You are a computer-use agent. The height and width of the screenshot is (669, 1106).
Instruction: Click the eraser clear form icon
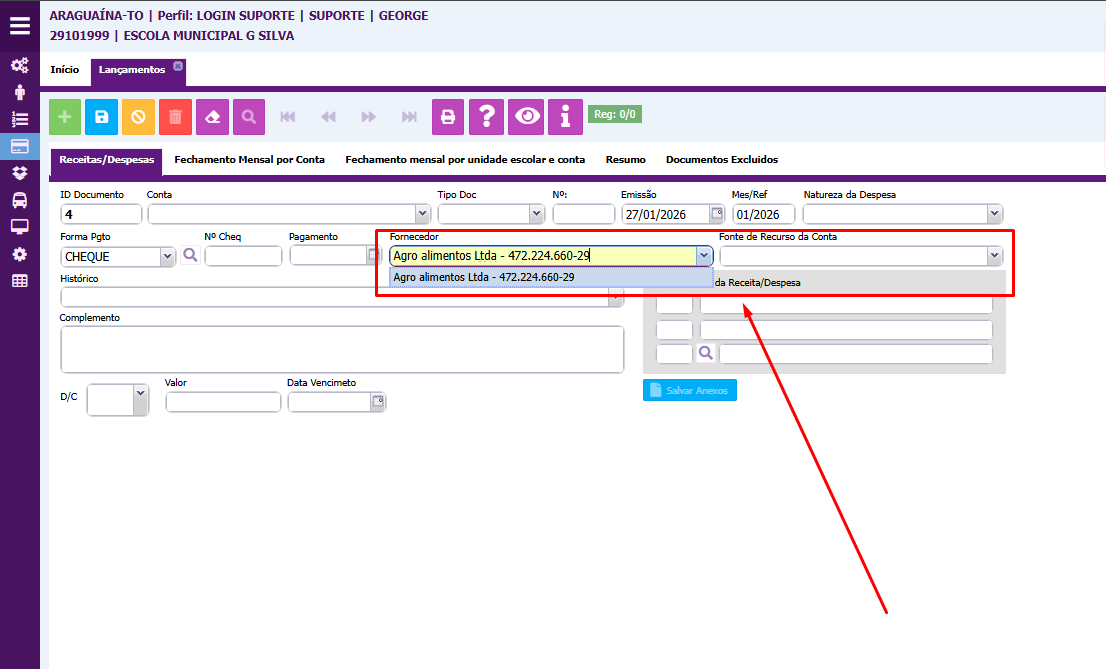point(212,117)
